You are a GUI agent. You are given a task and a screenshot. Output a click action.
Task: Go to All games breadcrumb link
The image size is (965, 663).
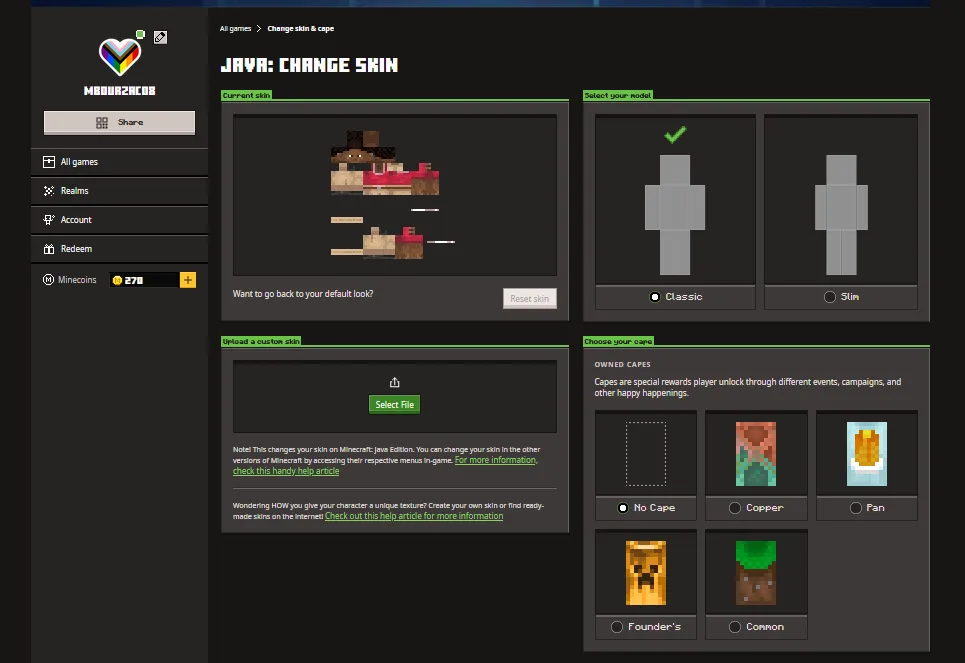[236, 28]
